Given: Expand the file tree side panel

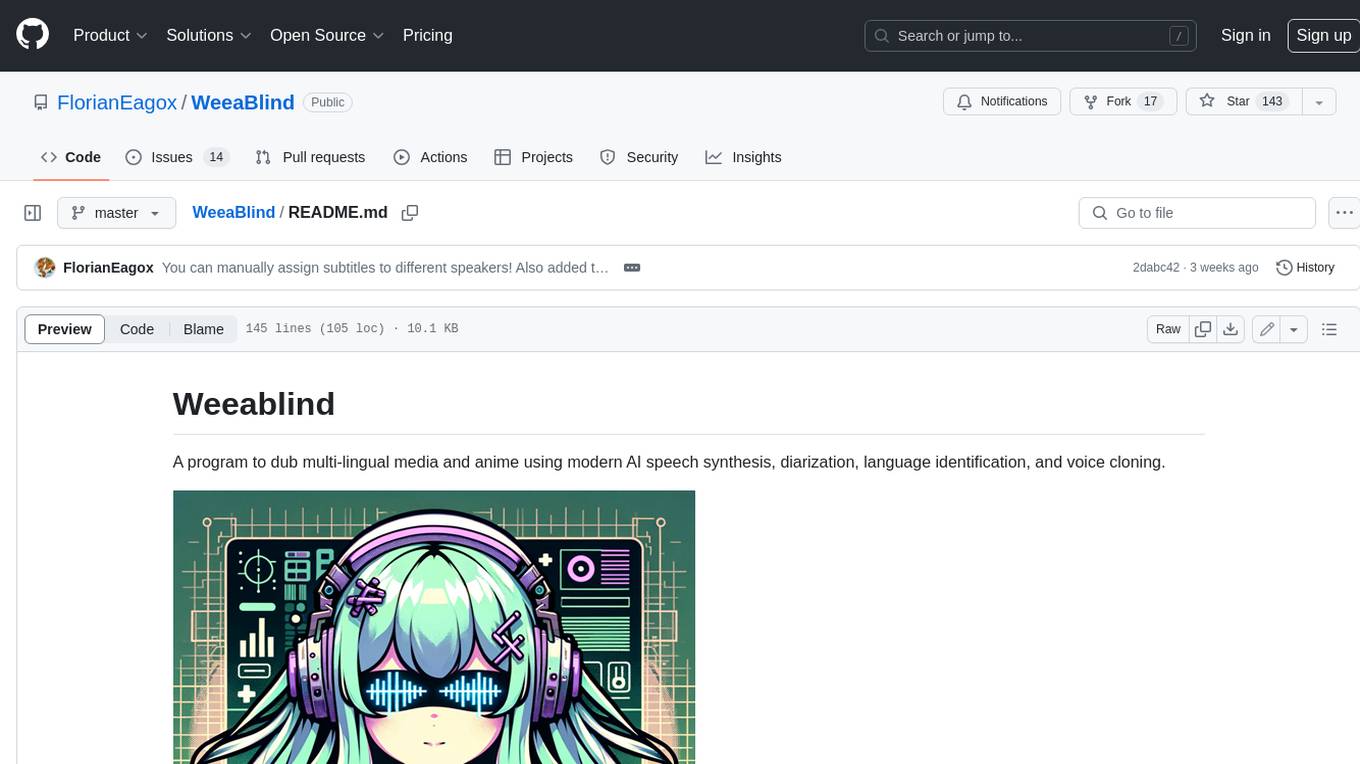Looking at the screenshot, I should tap(33, 213).
